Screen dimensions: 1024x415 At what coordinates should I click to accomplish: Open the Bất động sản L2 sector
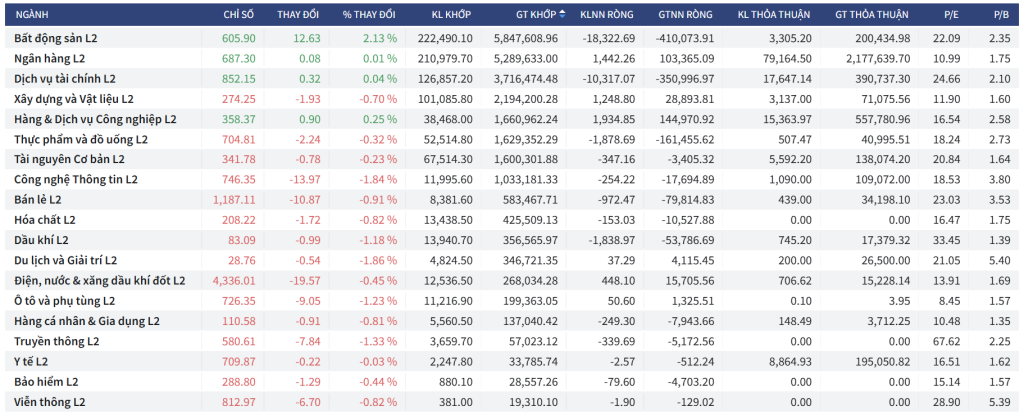click(x=57, y=38)
